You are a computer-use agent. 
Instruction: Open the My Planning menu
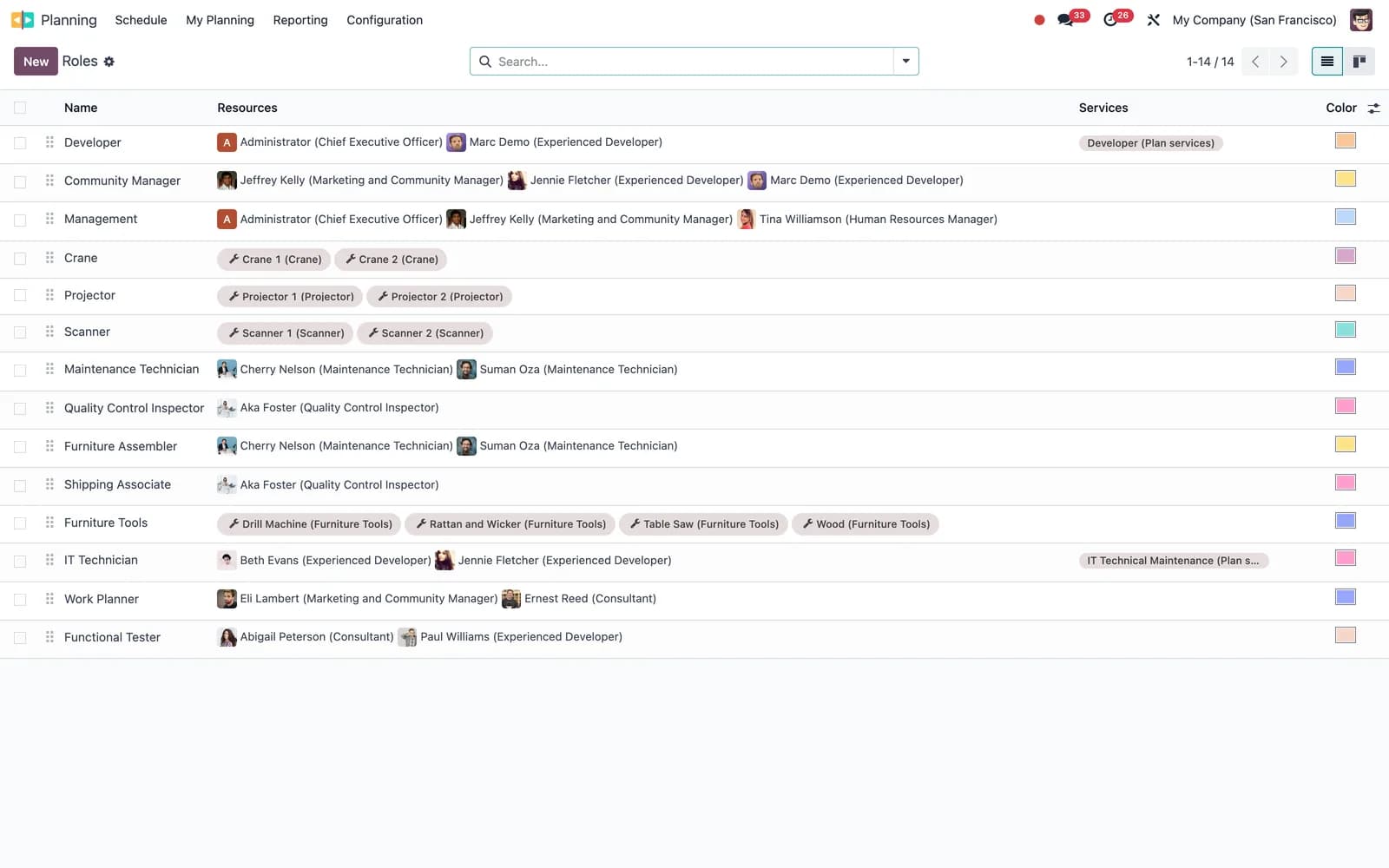(220, 20)
